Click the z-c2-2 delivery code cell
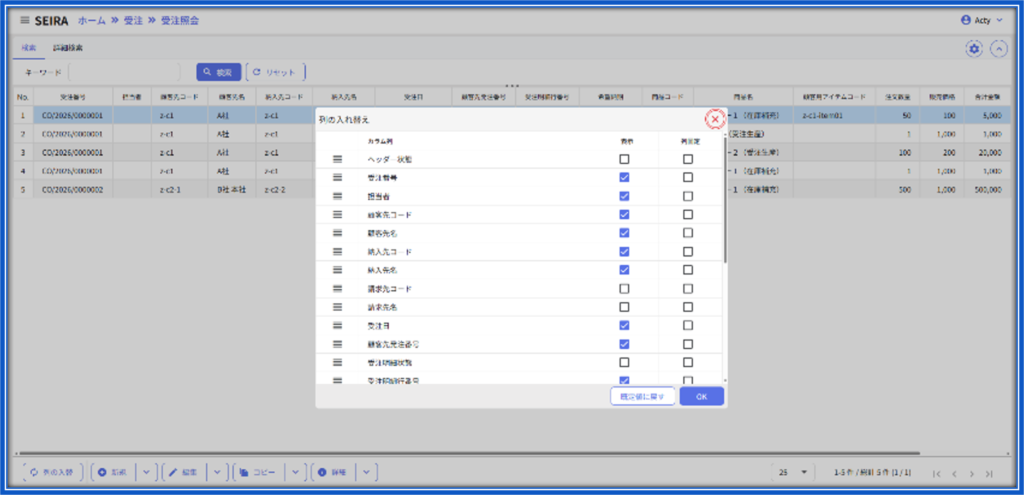This screenshot has height=495, width=1024. (x=283, y=189)
